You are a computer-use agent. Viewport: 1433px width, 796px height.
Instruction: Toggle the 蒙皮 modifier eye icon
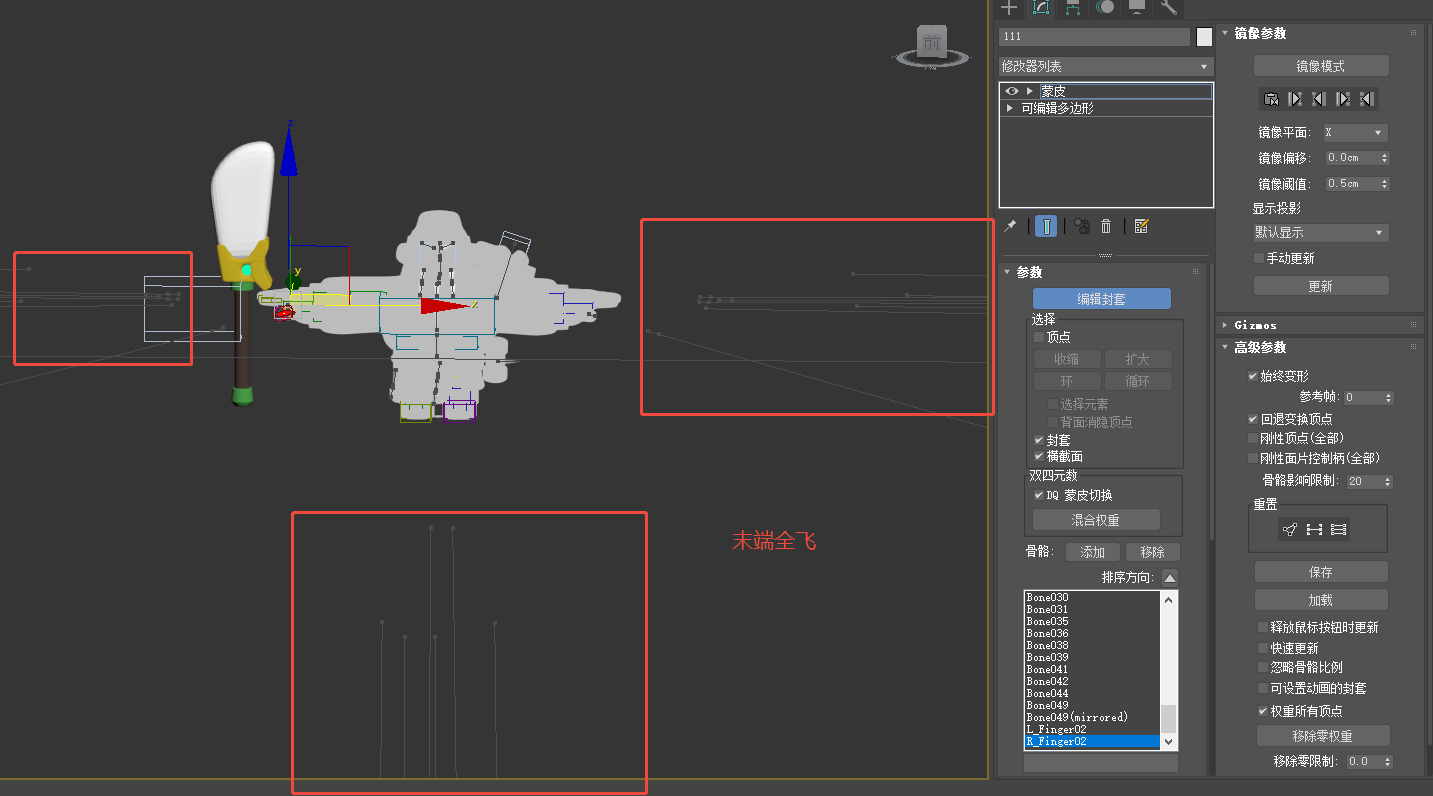[1011, 91]
